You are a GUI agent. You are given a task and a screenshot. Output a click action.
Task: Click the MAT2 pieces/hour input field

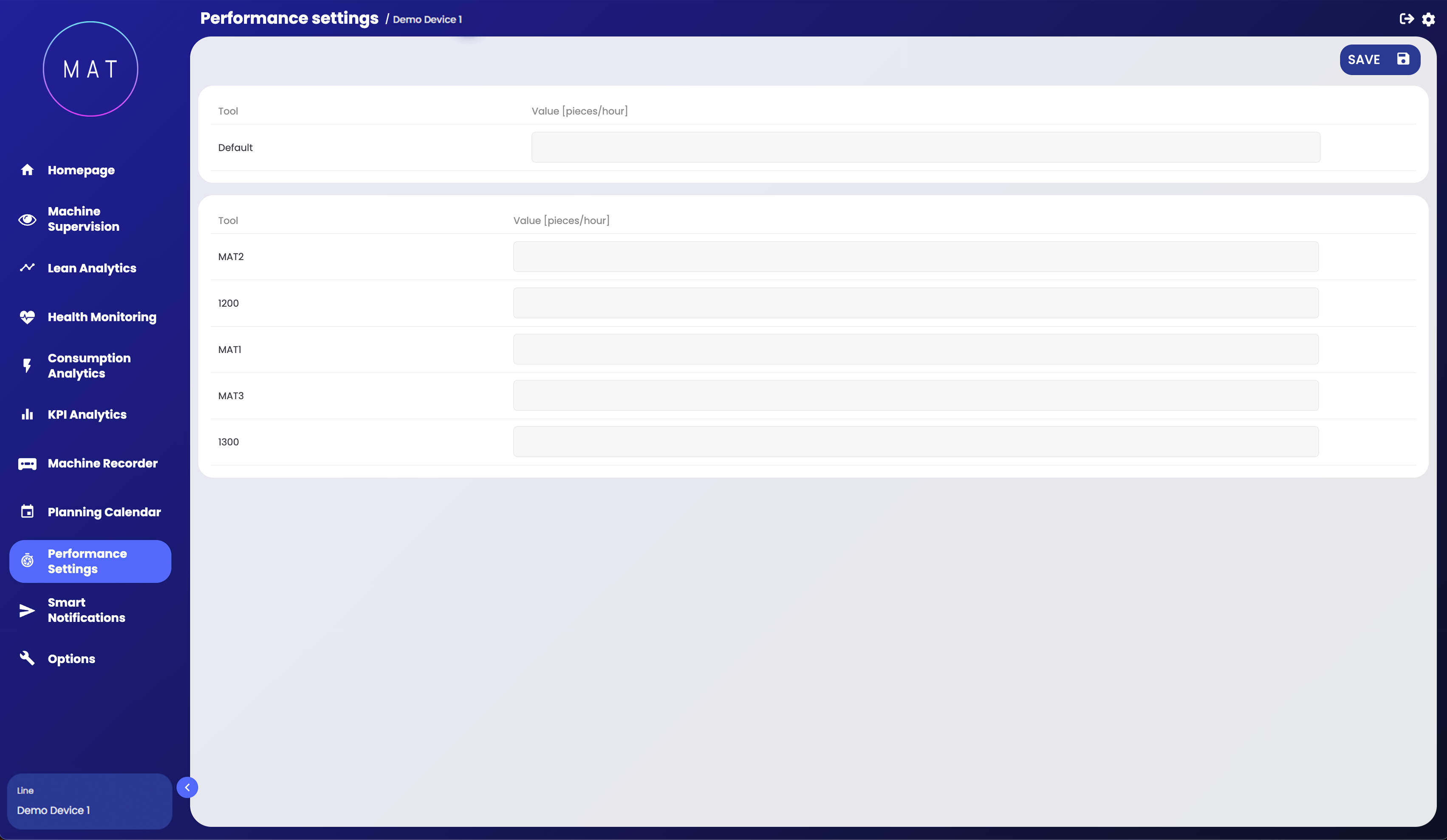click(x=915, y=257)
